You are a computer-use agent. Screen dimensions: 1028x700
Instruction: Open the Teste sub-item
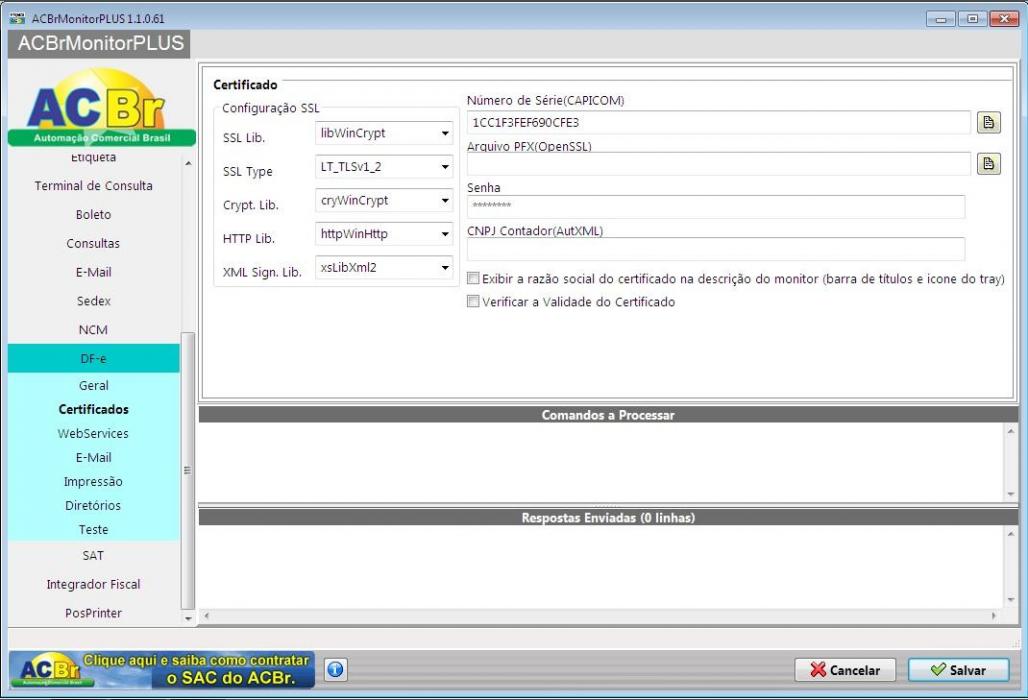pos(94,530)
